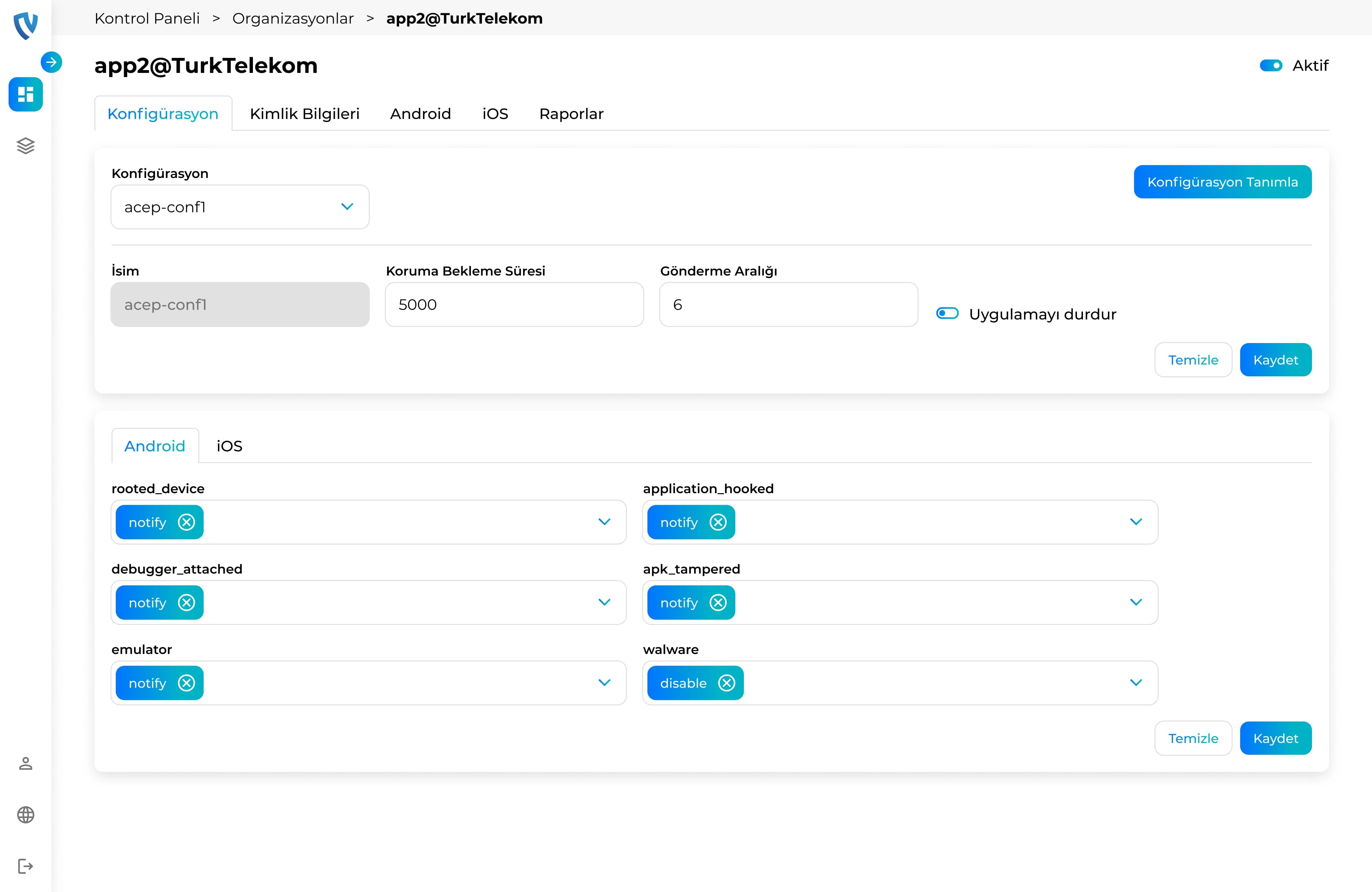Switch to the Kimlik Bilgileri tab
This screenshot has width=1372, height=892.
click(x=304, y=114)
